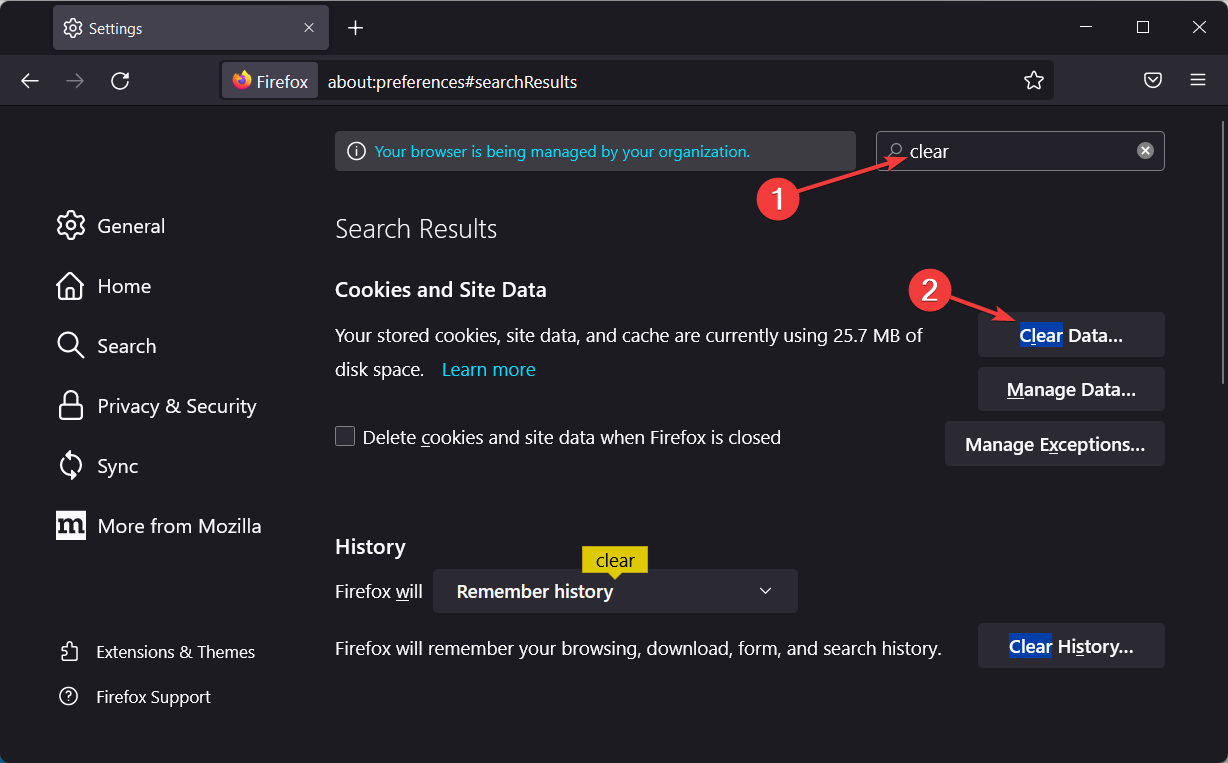
Task: Click the Manage Exceptions... button
Action: 1055,444
